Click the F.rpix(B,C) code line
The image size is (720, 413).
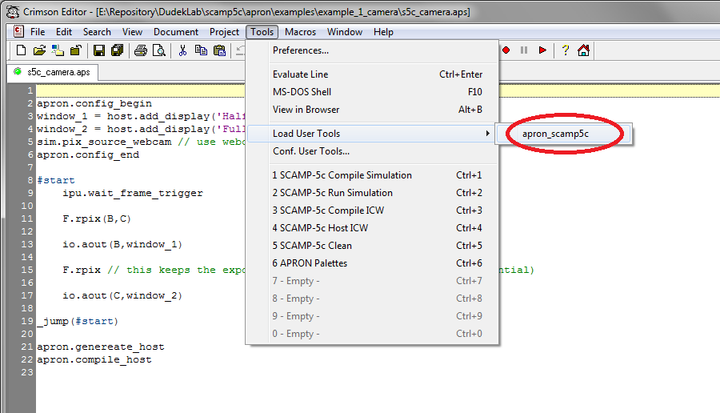click(x=97, y=219)
